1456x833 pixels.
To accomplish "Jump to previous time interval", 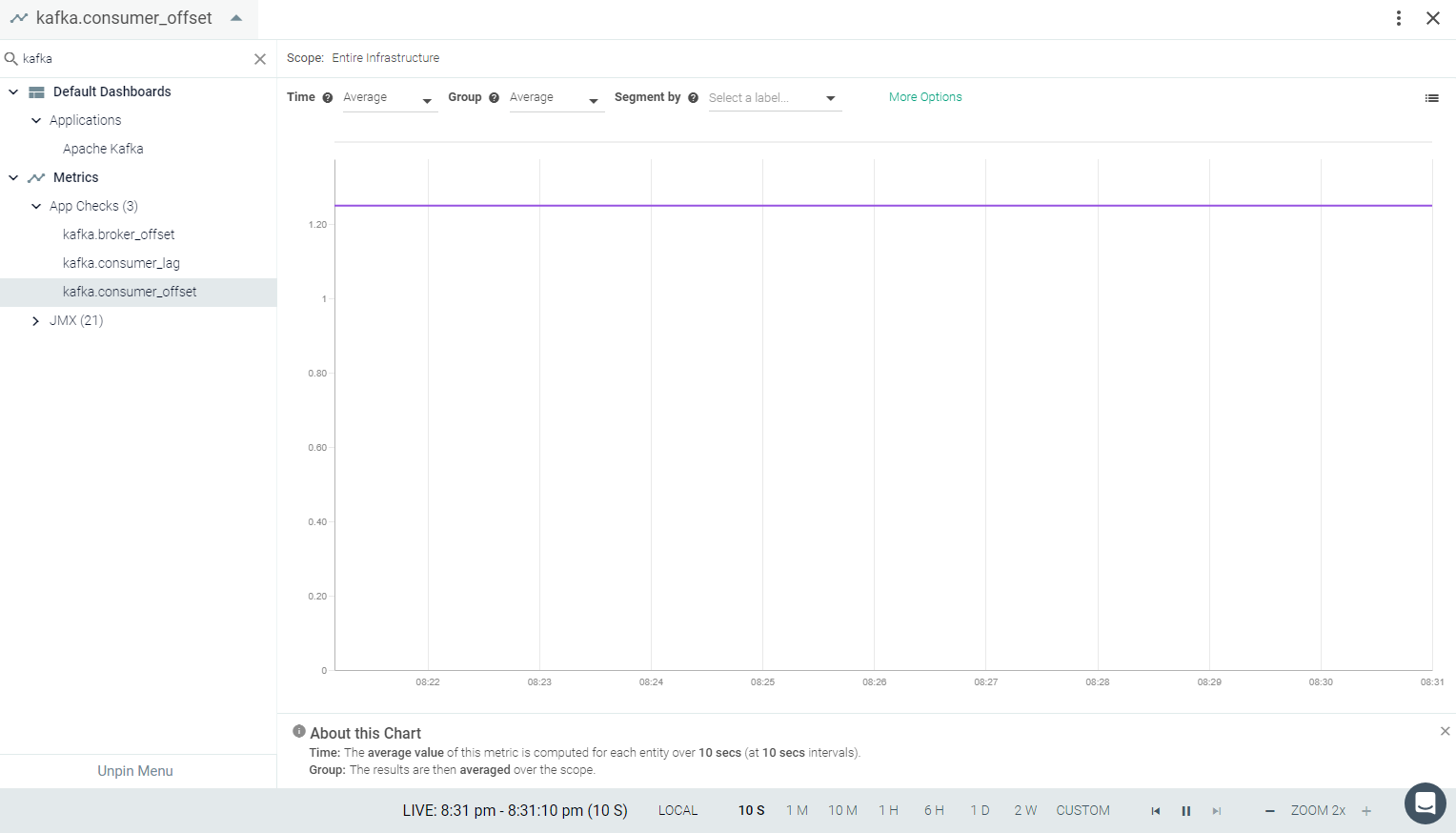I will [1156, 811].
